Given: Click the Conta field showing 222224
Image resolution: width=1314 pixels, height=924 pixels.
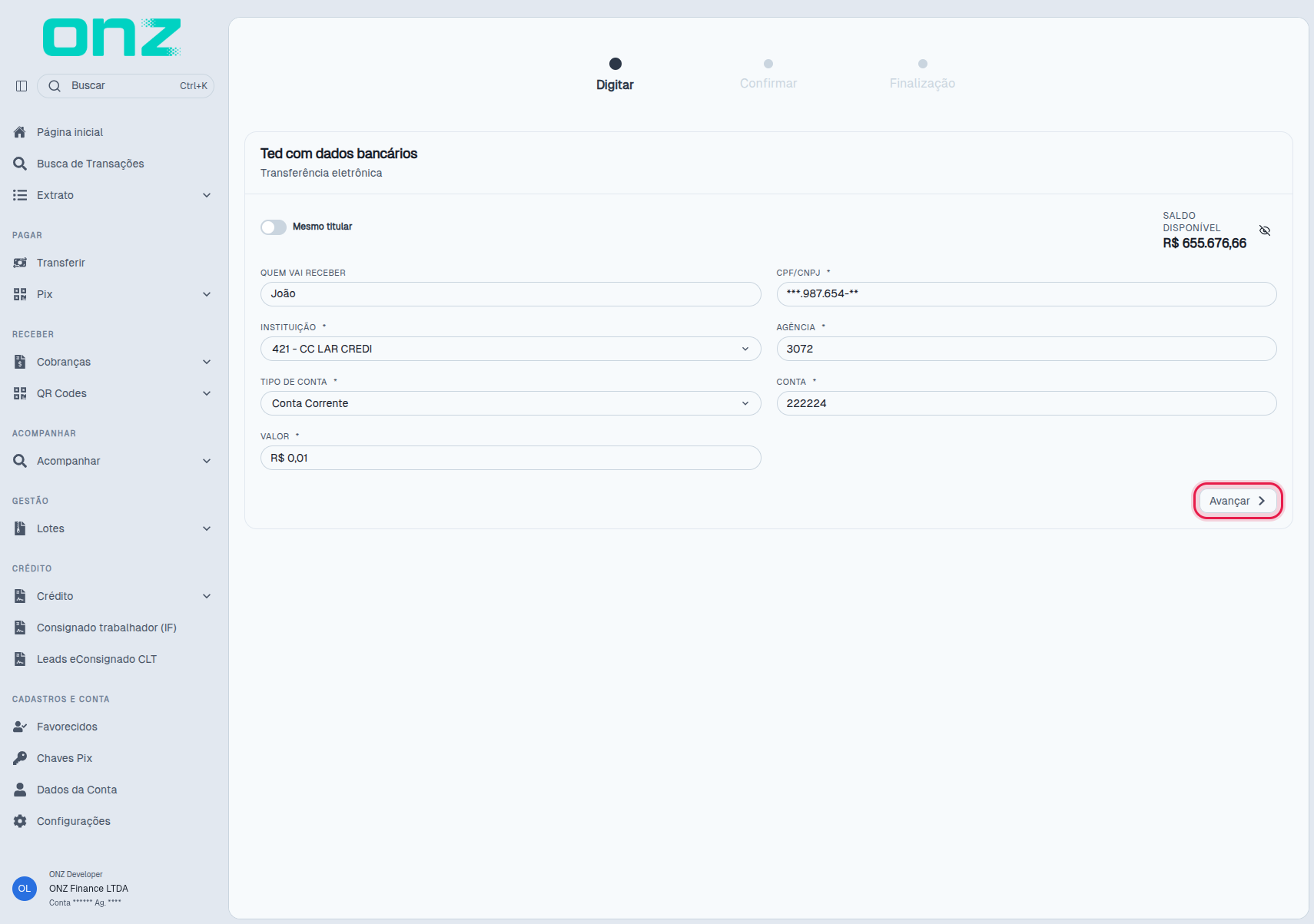Looking at the screenshot, I should tap(1027, 403).
